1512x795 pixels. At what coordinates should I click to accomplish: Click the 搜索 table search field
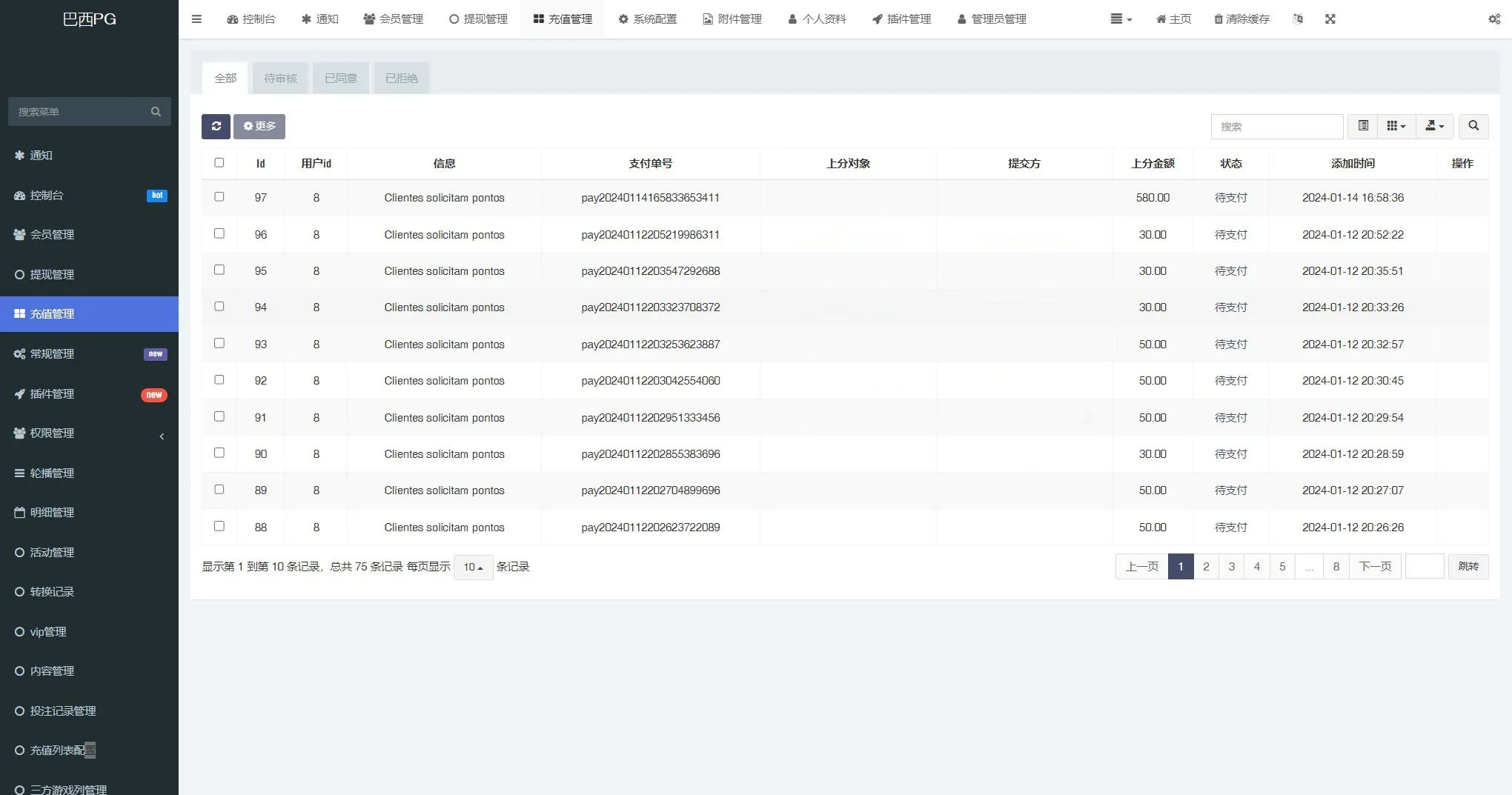pyautogui.click(x=1276, y=127)
